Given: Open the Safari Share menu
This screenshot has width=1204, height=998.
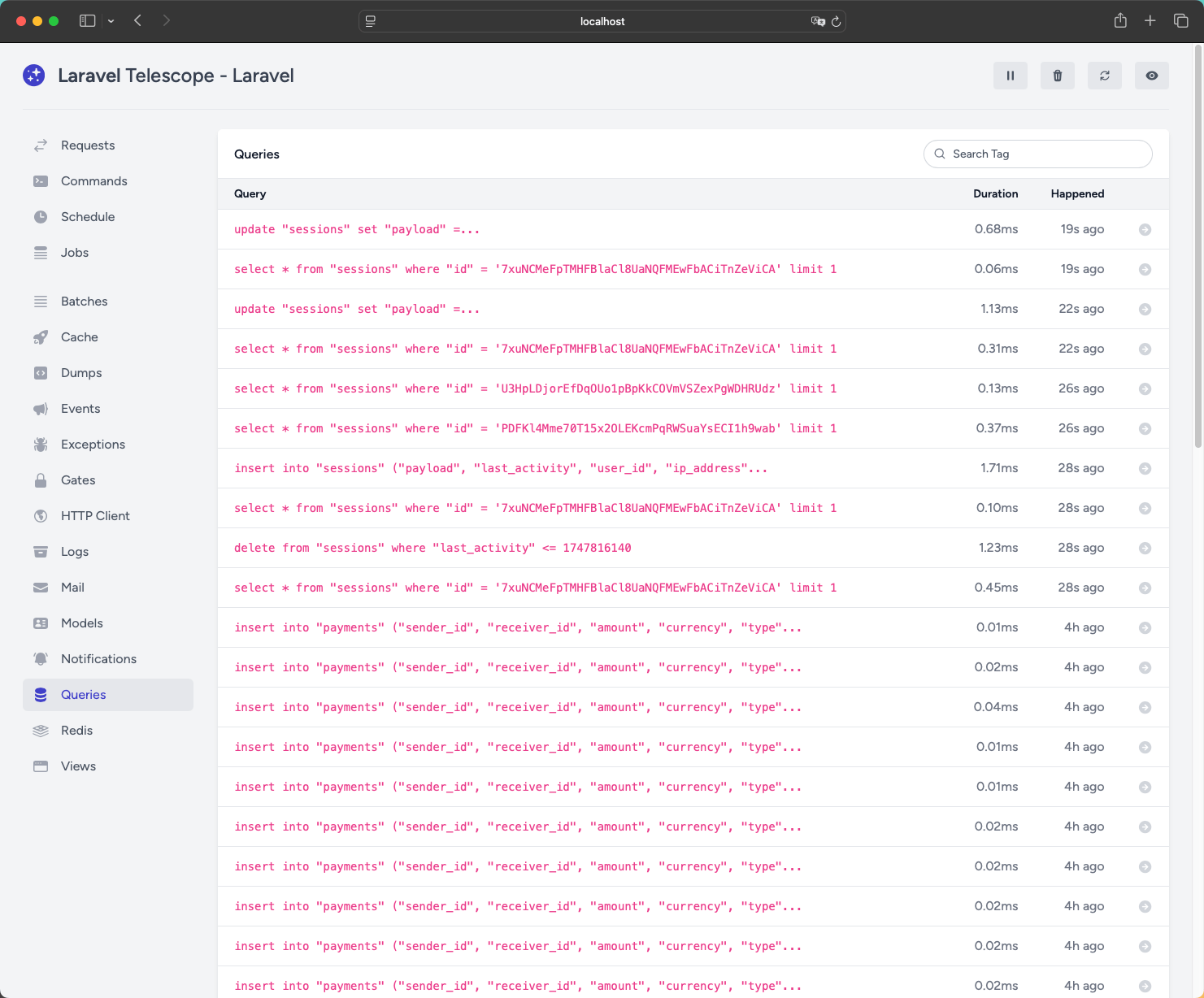Looking at the screenshot, I should point(1120,21).
